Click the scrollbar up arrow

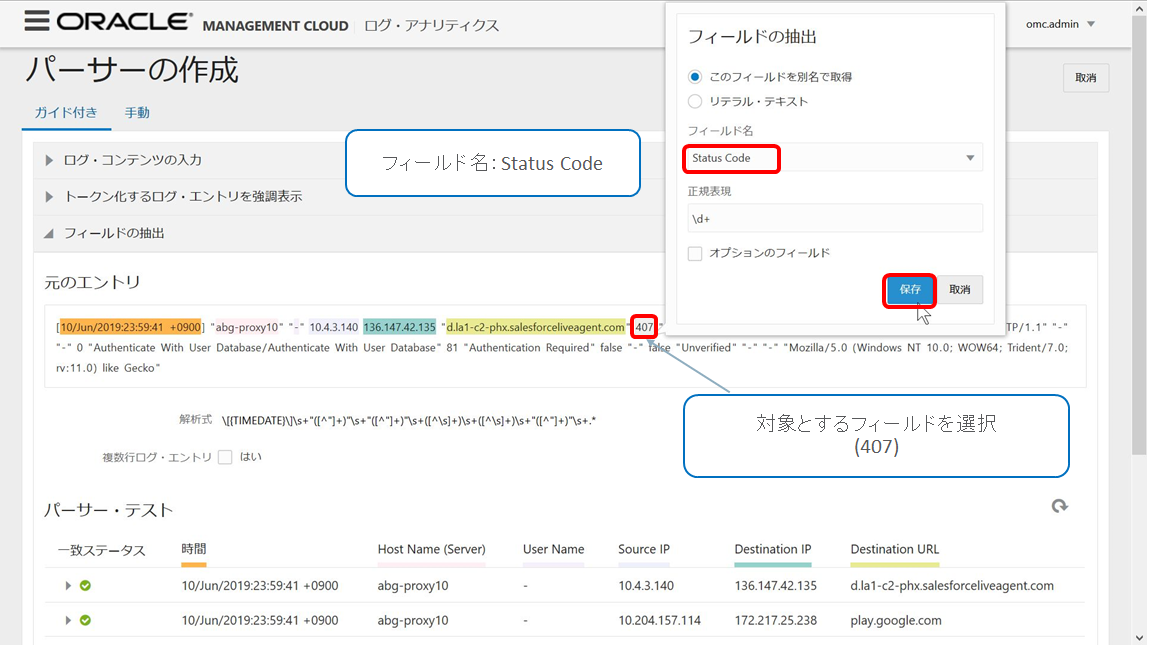tap(1139, 9)
